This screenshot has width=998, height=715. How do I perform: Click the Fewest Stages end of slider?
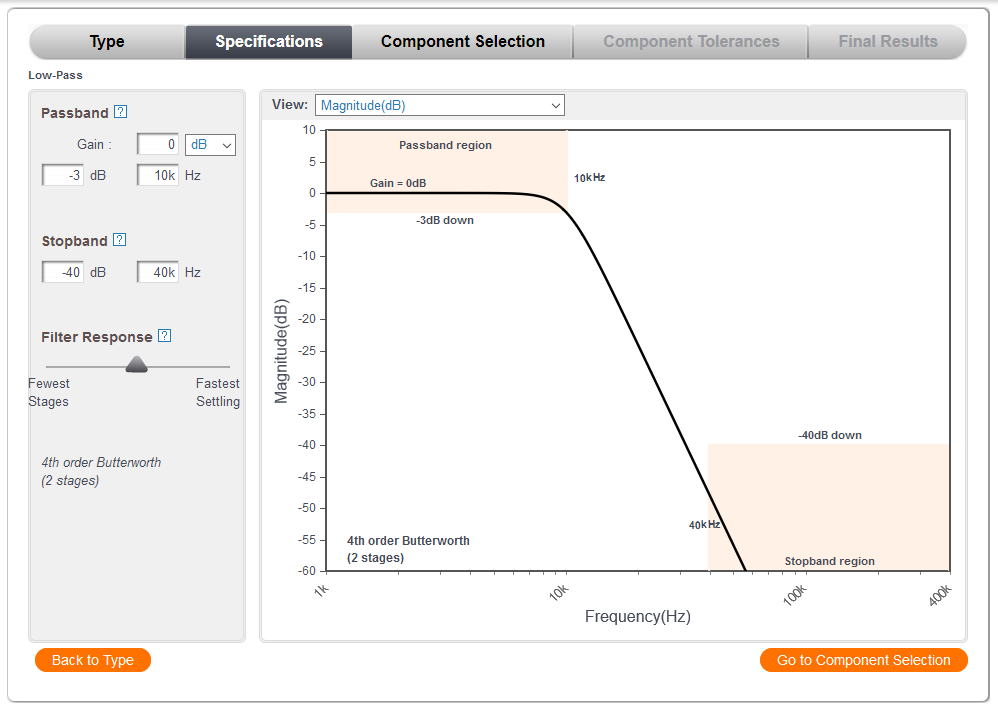tap(48, 368)
